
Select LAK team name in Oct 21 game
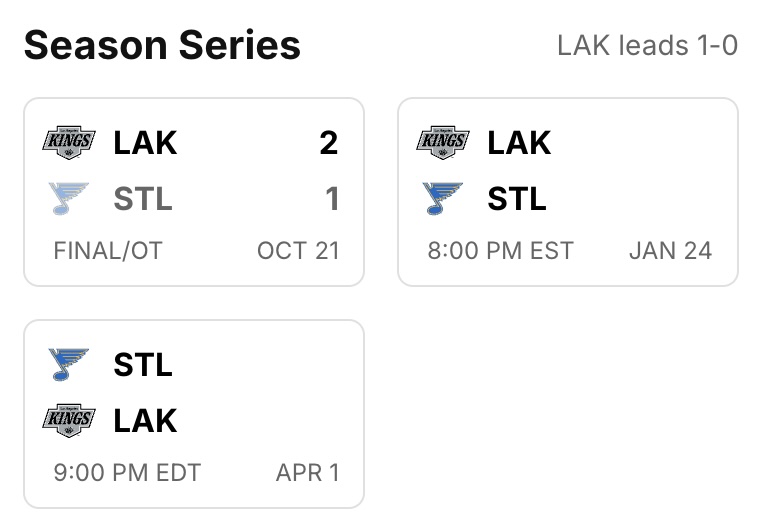[x=145, y=143]
